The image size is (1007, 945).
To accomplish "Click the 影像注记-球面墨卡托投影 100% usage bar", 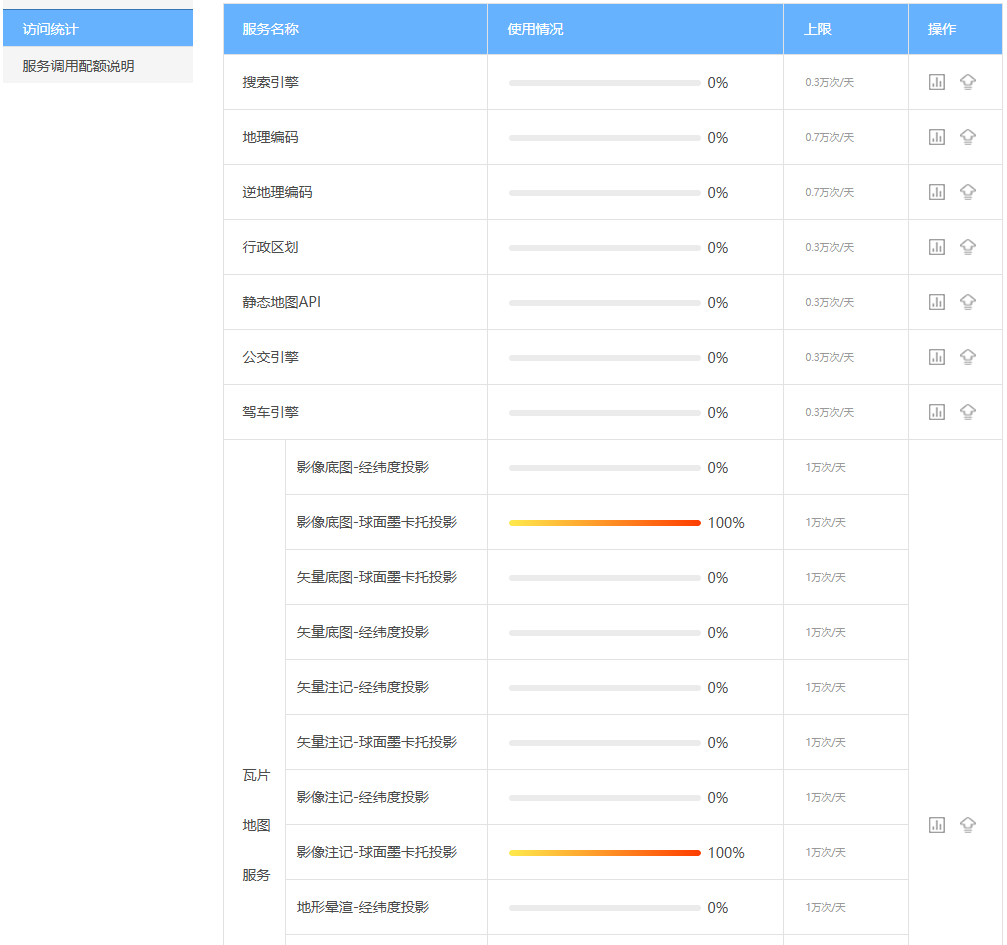I will pos(604,853).
